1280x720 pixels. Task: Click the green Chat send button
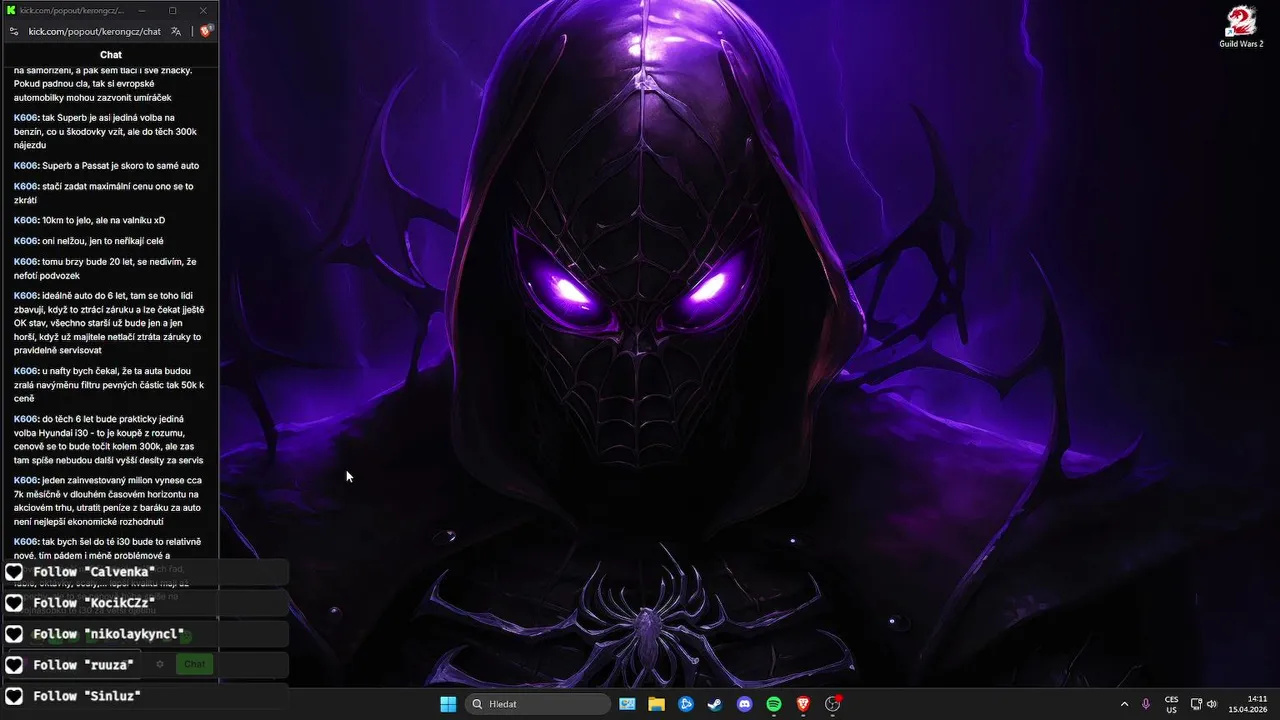tap(194, 664)
